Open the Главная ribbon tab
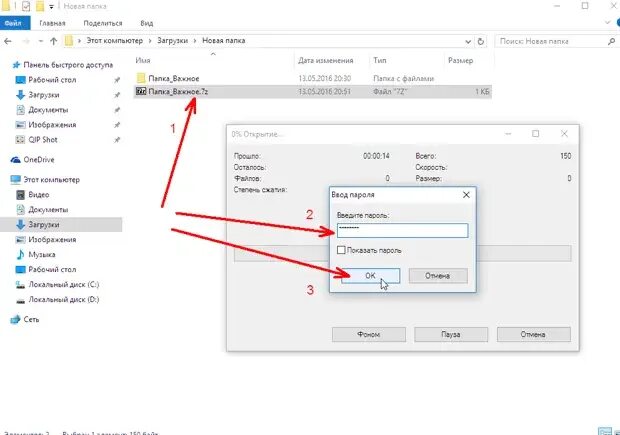Screen dimensions: 620x435 click(x=52, y=23)
